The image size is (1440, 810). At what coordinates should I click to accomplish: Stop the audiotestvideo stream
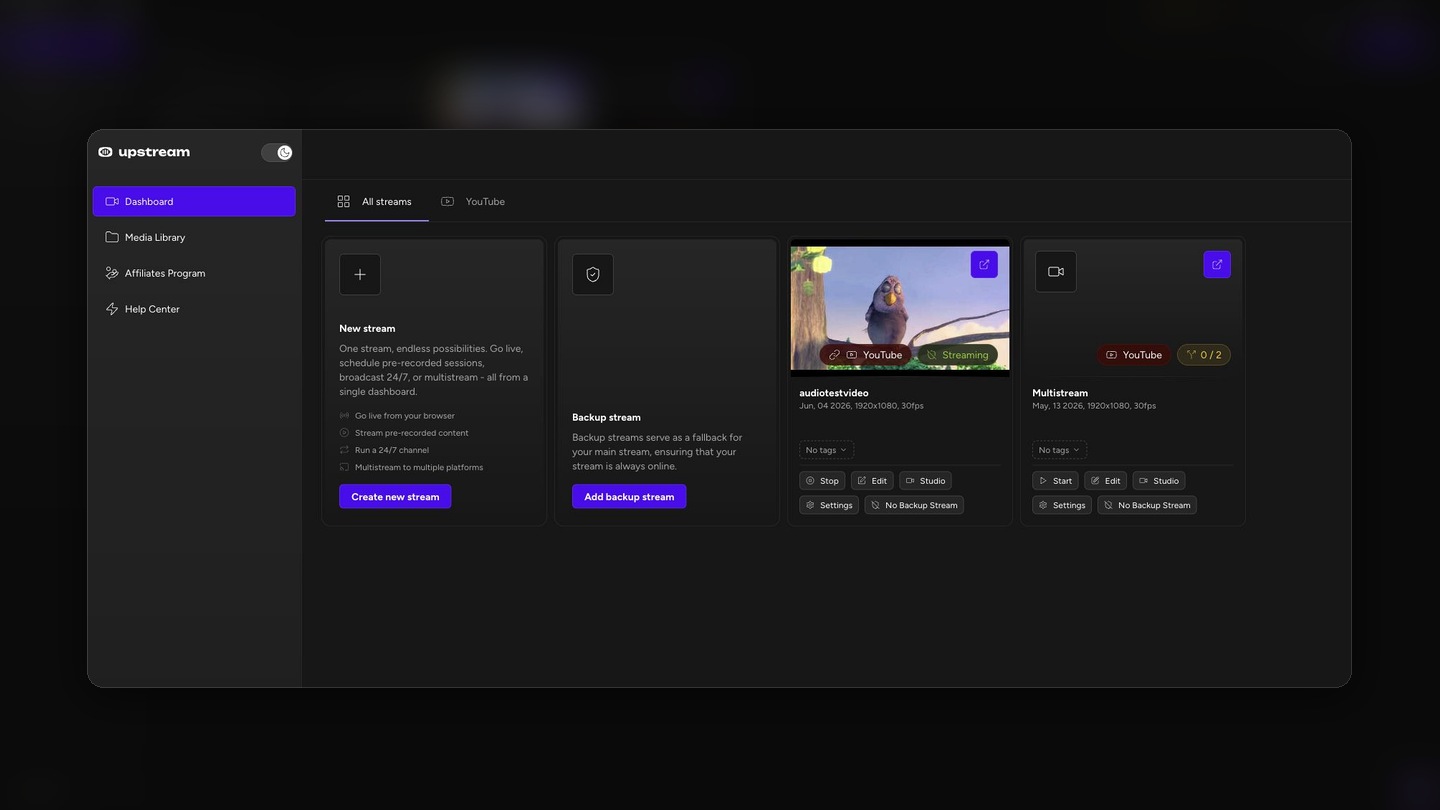822,481
